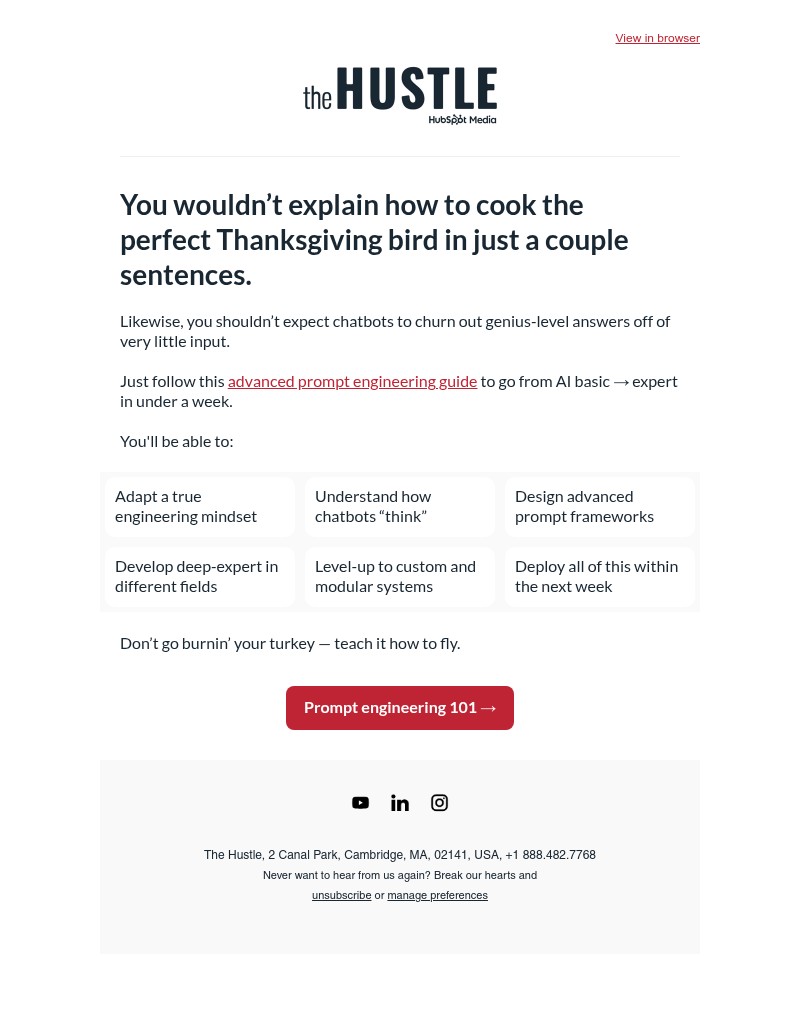The image size is (800, 1024).
Task: Open The Hustle's YouTube channel icon
Action: [360, 802]
